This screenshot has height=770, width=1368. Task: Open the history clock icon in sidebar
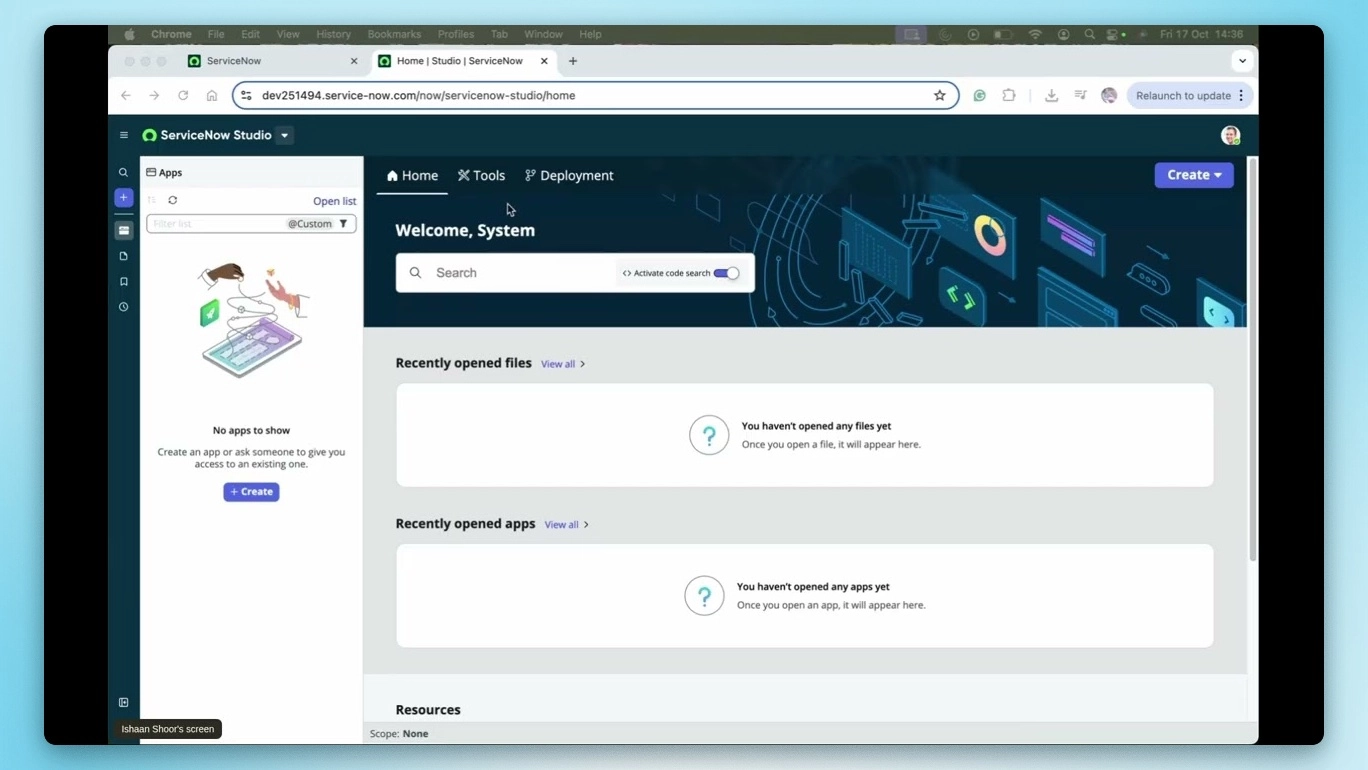pyautogui.click(x=123, y=306)
